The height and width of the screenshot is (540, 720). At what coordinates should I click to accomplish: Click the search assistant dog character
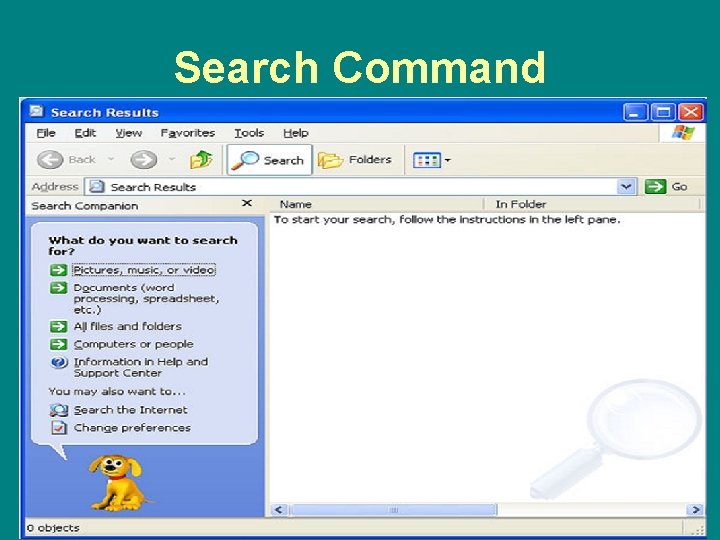[x=117, y=483]
